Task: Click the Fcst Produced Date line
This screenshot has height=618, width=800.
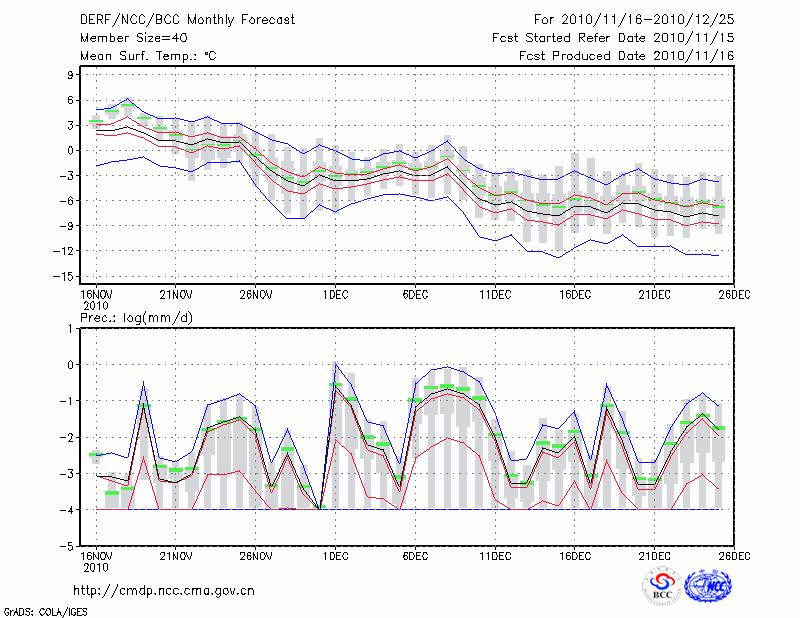Action: pyautogui.click(x=627, y=56)
